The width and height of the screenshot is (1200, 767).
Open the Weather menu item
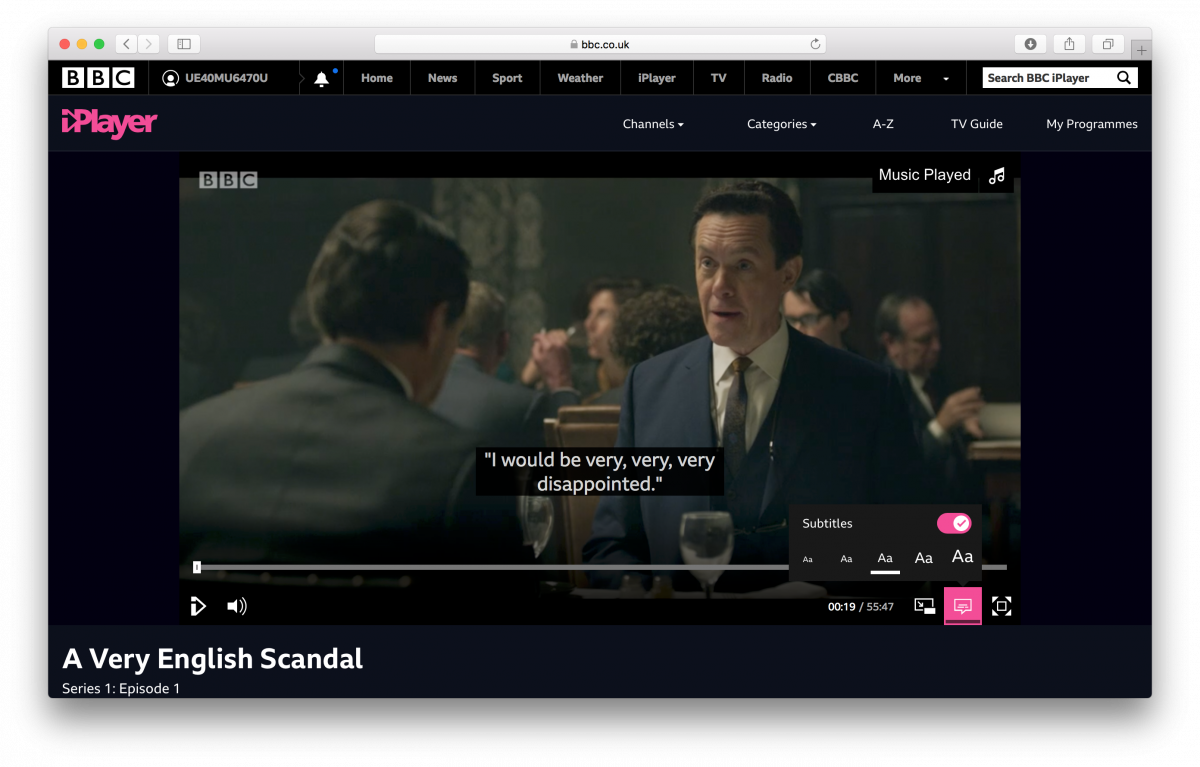pos(580,78)
